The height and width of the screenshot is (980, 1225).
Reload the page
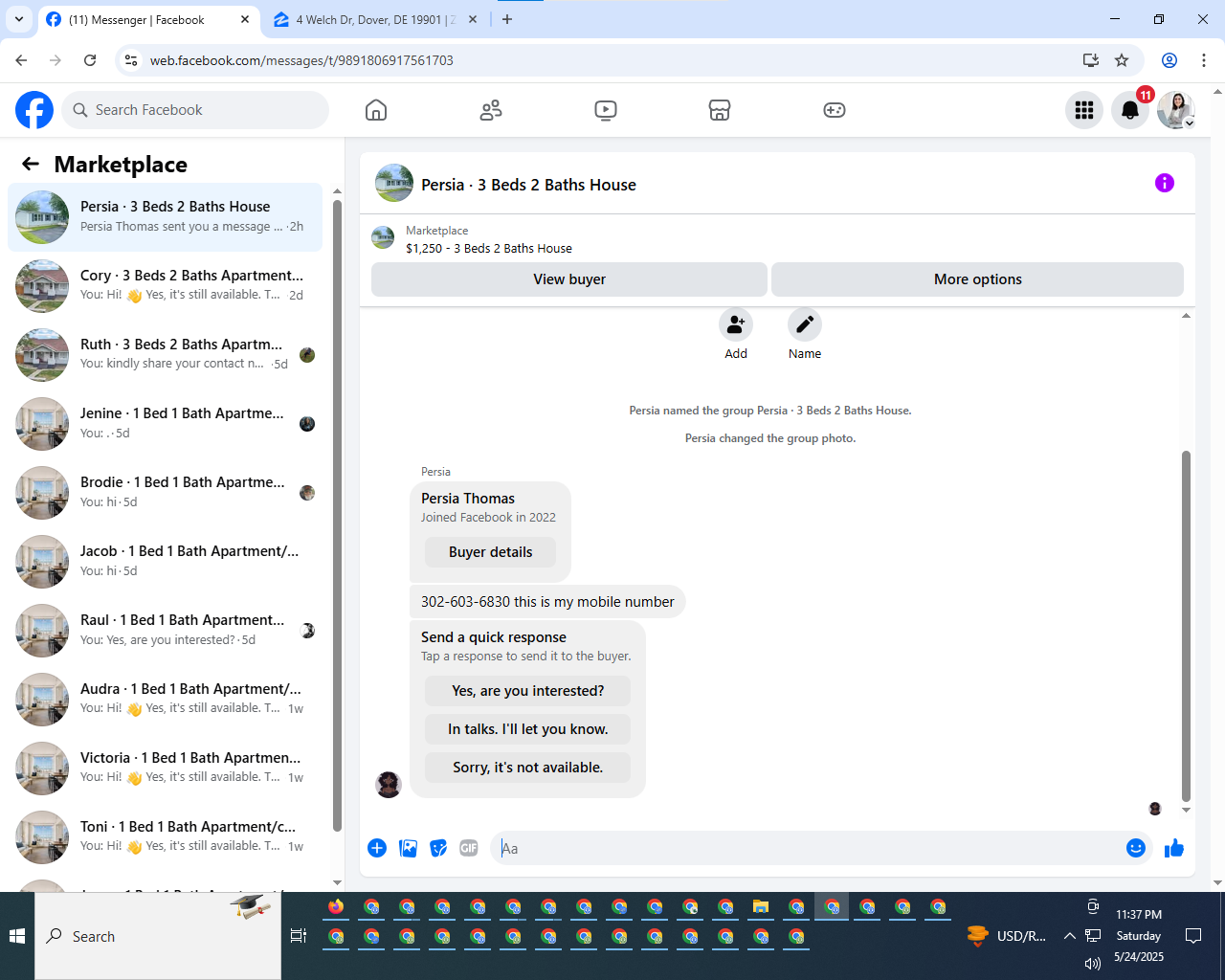coord(90,60)
